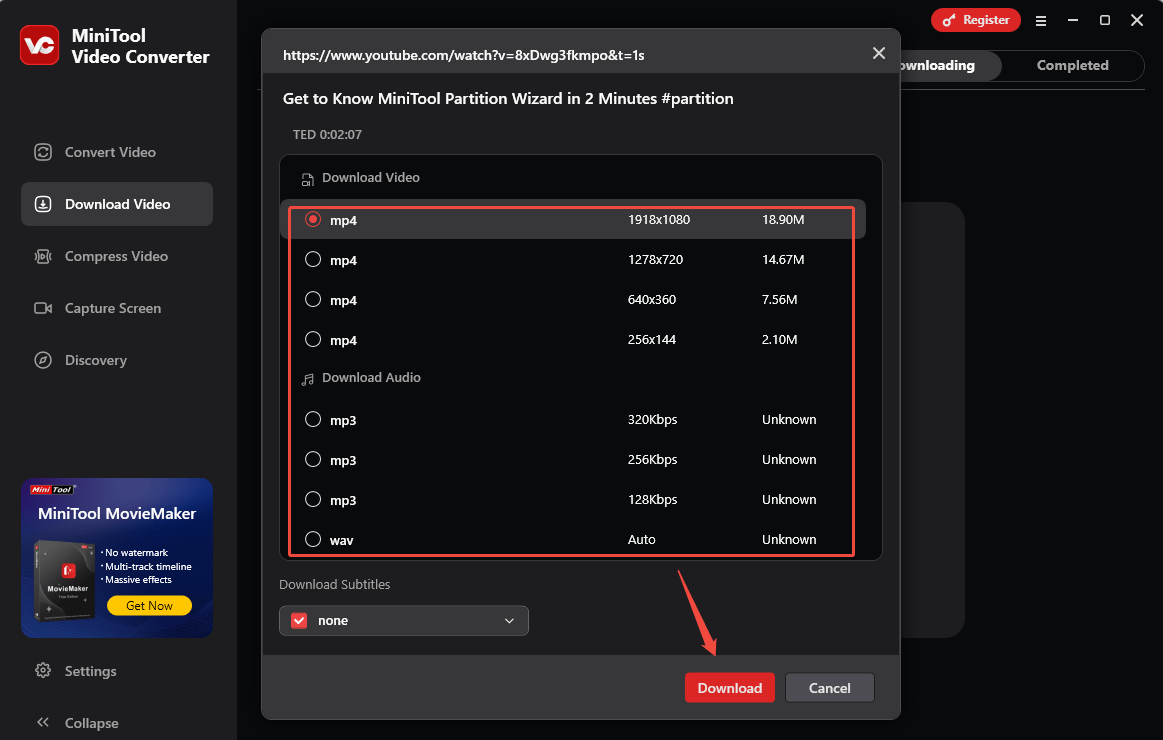Image resolution: width=1163 pixels, height=740 pixels.
Task: Select mp4 1918x1080 radio option
Action: click(313, 219)
